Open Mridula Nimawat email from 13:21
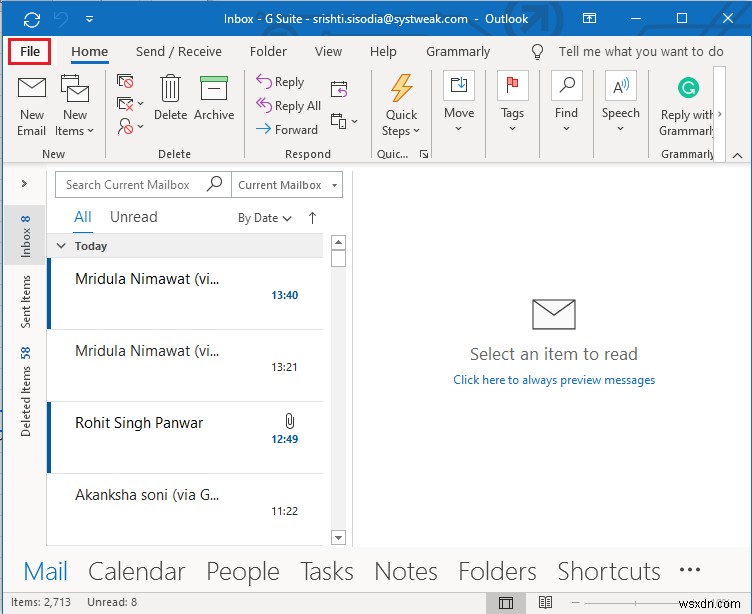The width and height of the screenshot is (752, 614). [x=187, y=366]
